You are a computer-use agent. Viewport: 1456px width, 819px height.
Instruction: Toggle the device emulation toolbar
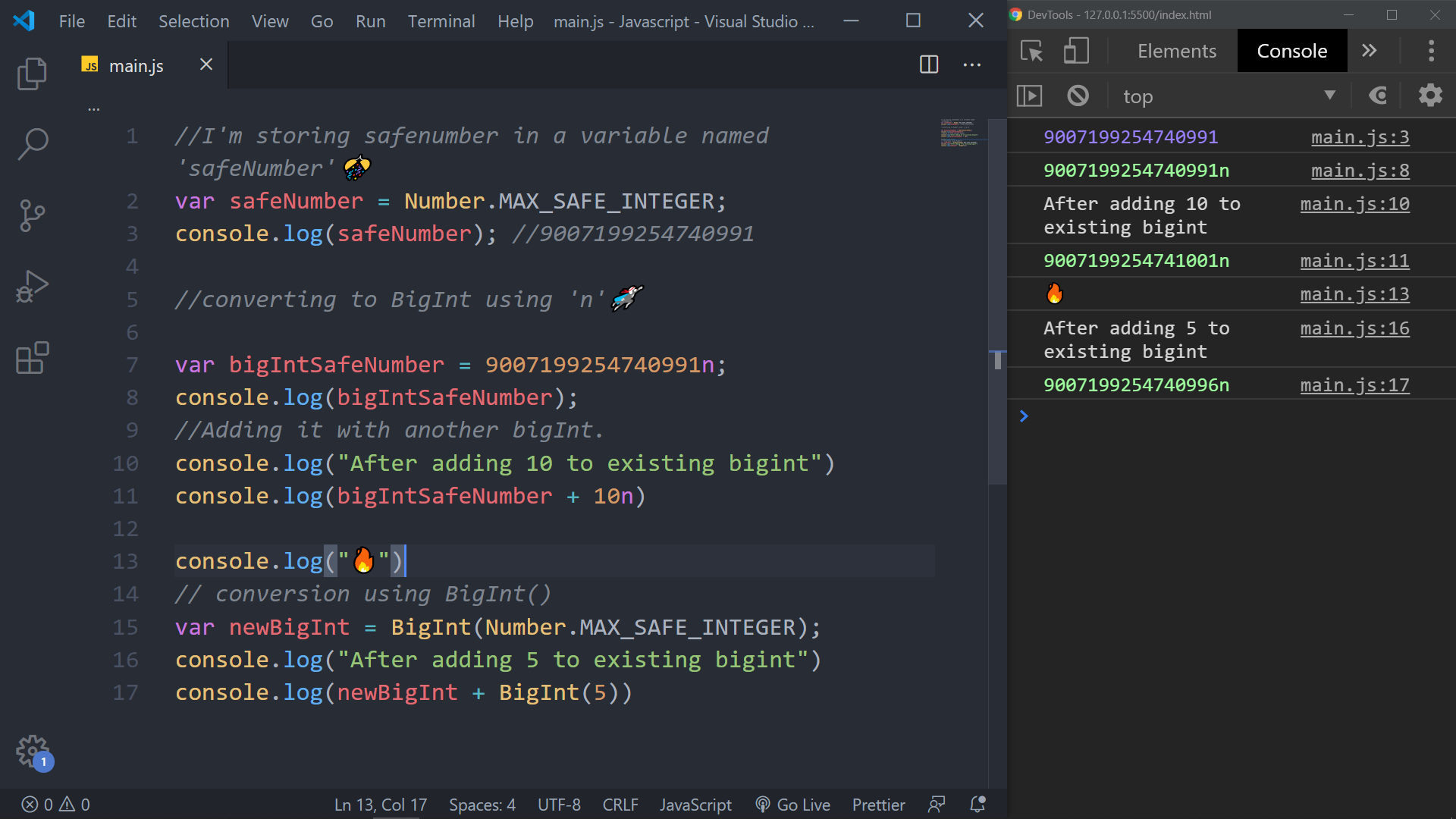(1075, 51)
